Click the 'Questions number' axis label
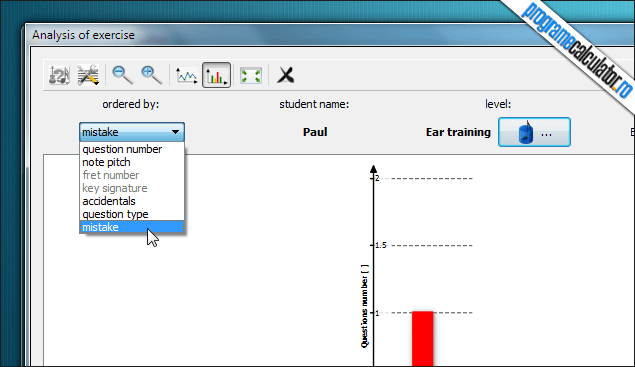Viewport: 635px width, 367px height. (364, 306)
